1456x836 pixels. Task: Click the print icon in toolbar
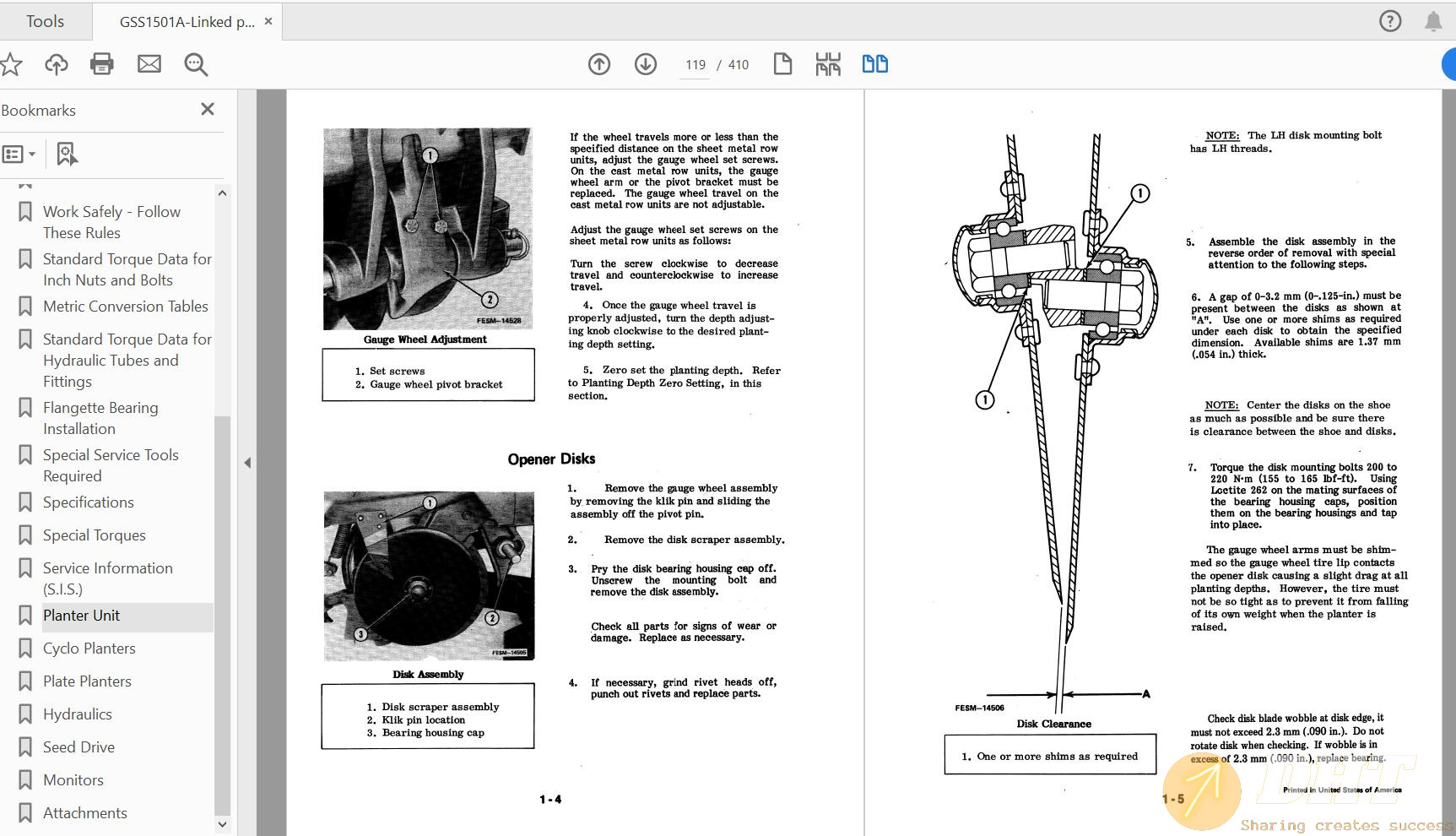pyautogui.click(x=102, y=64)
